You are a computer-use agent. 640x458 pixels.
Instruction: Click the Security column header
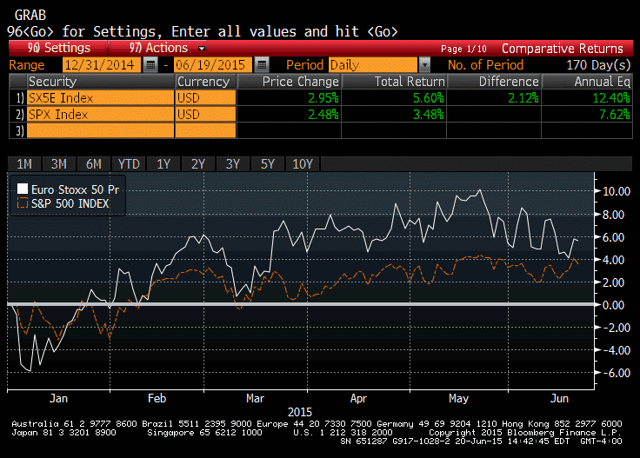point(100,81)
